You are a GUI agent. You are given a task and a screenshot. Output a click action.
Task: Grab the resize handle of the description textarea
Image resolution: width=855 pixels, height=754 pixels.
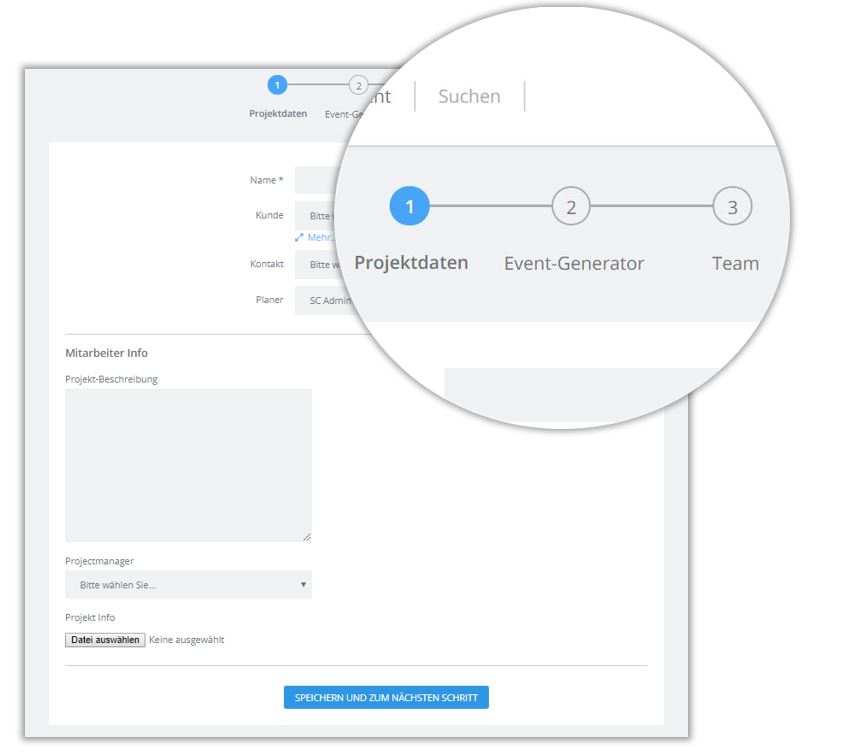click(306, 537)
